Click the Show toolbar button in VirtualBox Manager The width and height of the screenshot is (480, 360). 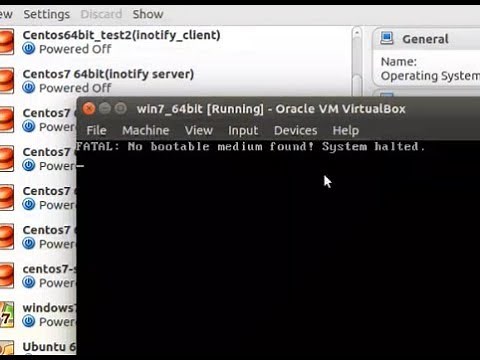pyautogui.click(x=148, y=14)
